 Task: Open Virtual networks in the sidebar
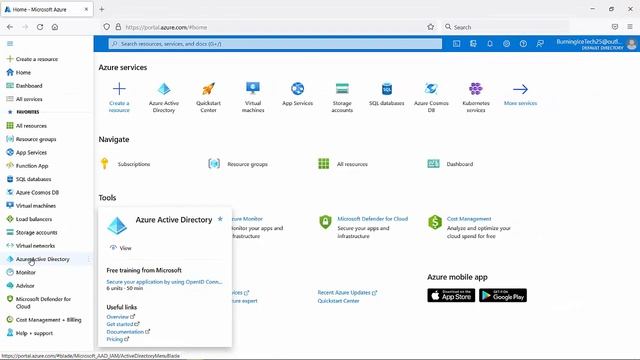click(31, 246)
